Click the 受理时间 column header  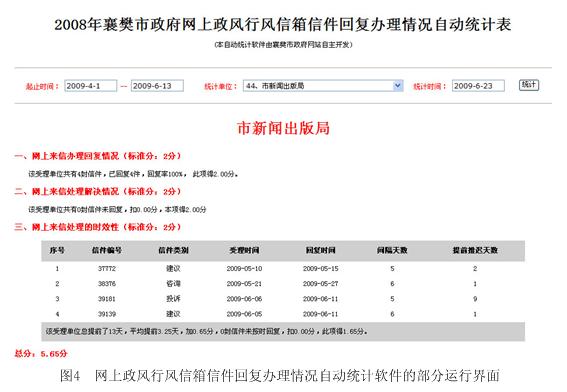click(244, 250)
